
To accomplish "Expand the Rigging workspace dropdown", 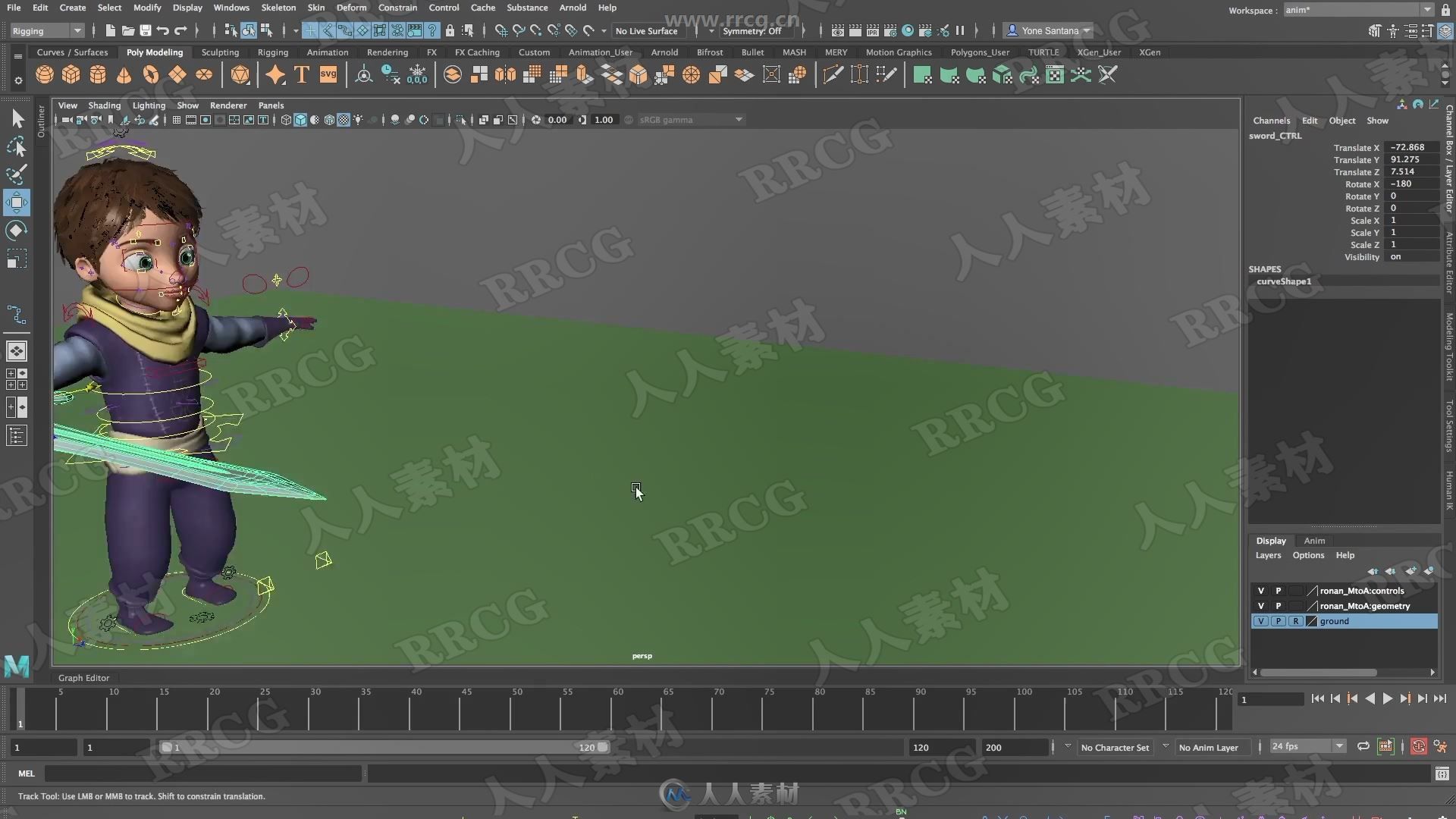I will coord(78,30).
